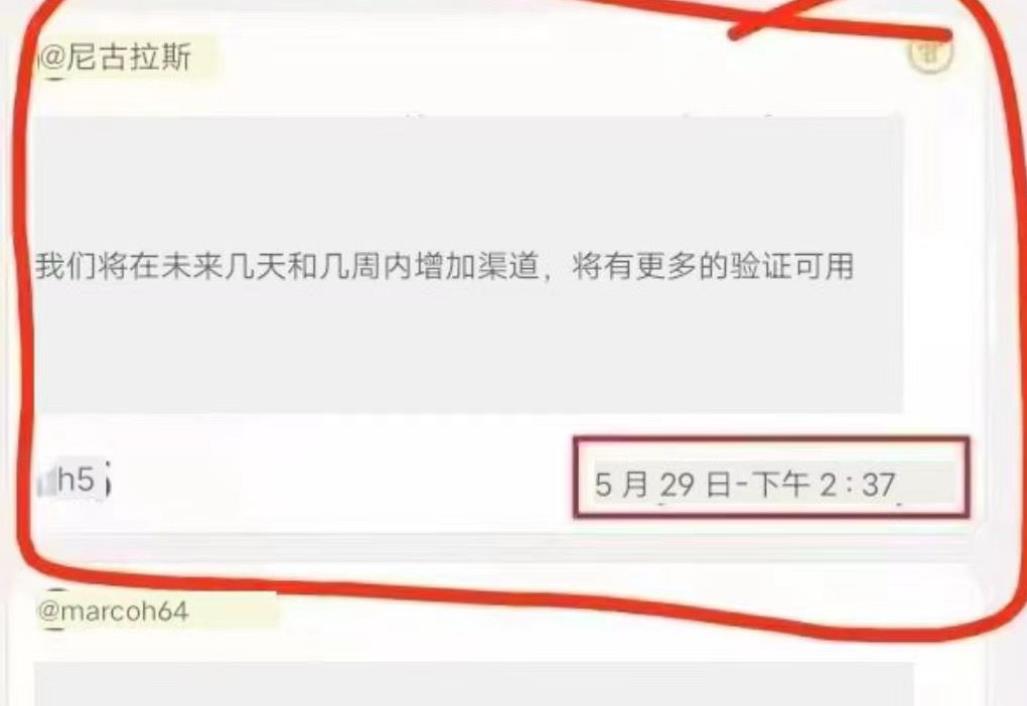Viewport: 1027px width, 706px height.
Task: Open the @marcoh64 user profile link
Action: coord(113,611)
